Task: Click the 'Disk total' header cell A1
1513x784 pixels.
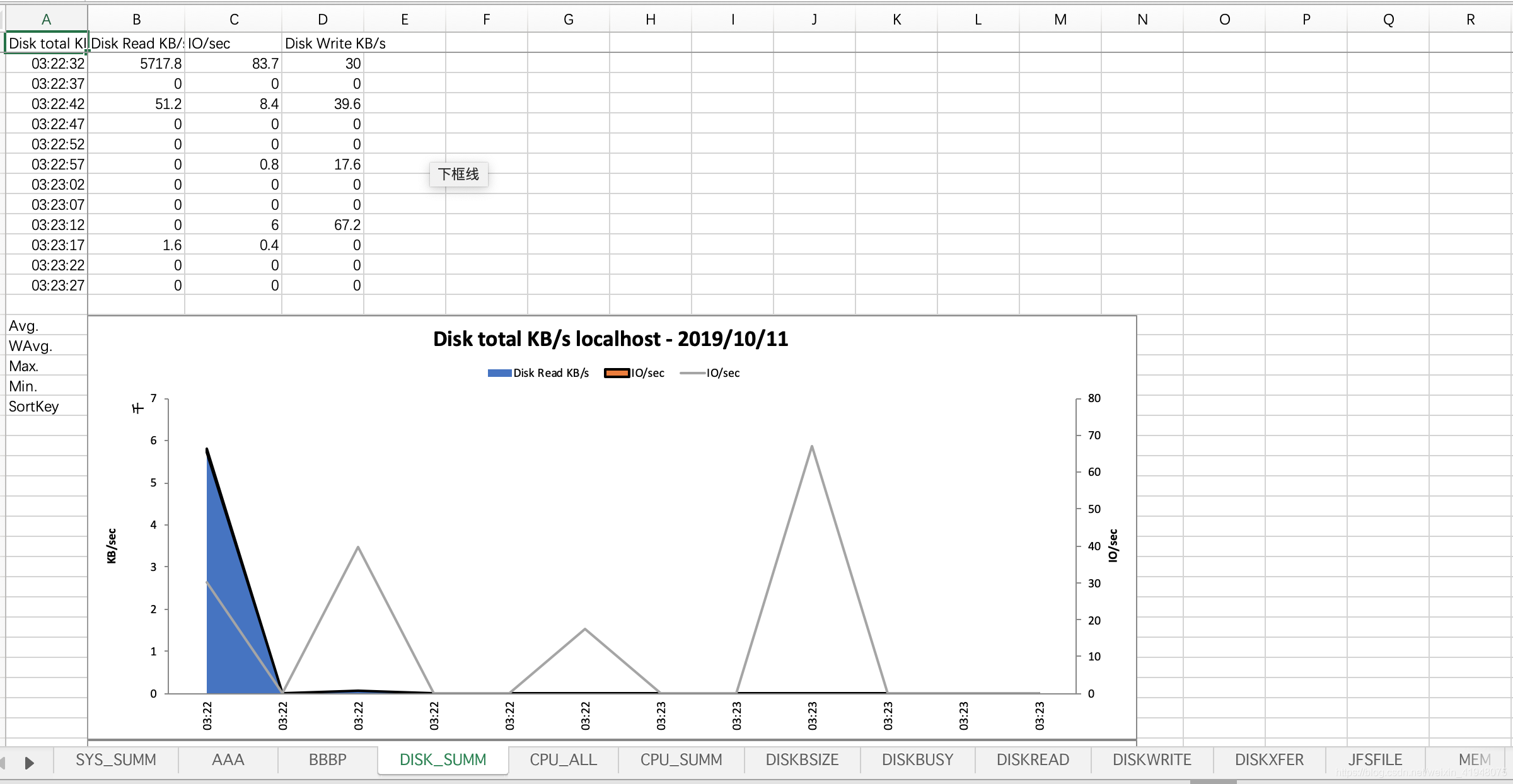Action: (x=47, y=43)
